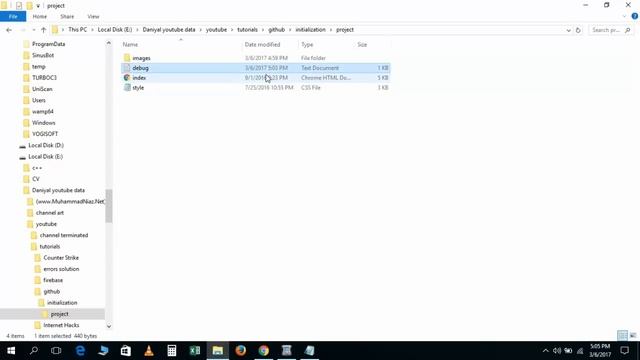Navigate to "Local Disk (E:)" breadcrumb

pos(115,30)
